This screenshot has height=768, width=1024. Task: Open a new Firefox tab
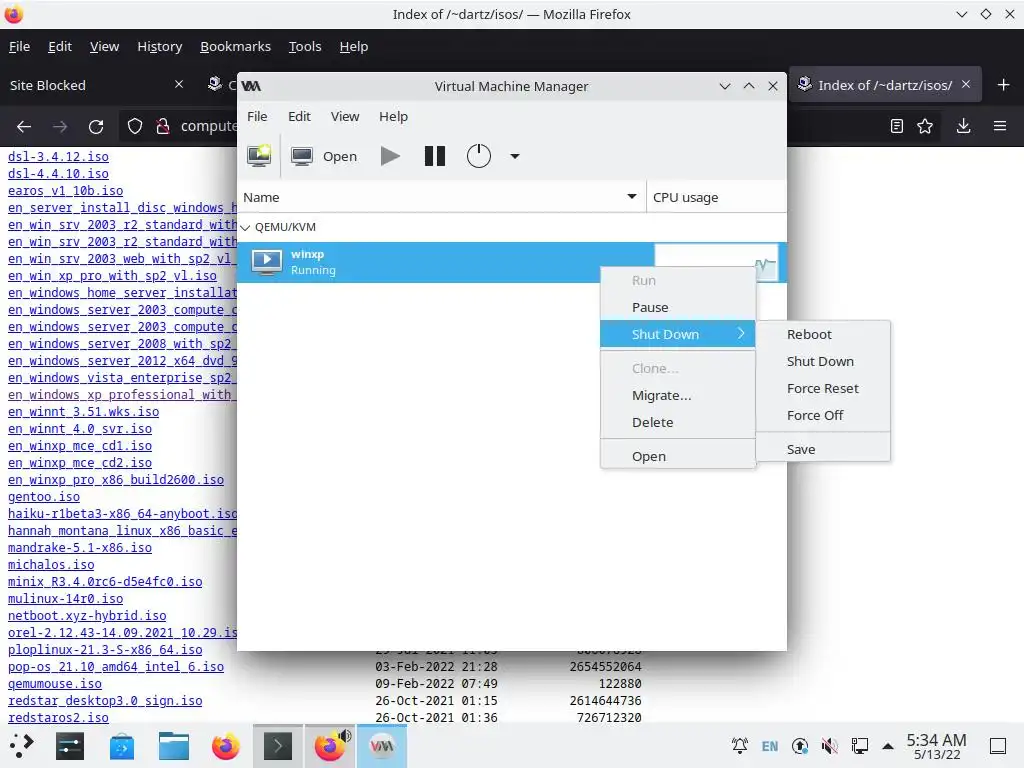tap(1004, 85)
